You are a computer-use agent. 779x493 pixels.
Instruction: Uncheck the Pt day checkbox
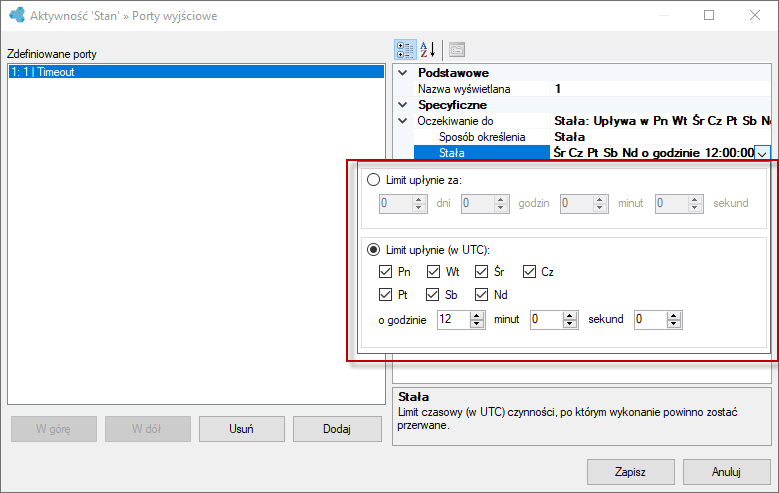point(385,294)
